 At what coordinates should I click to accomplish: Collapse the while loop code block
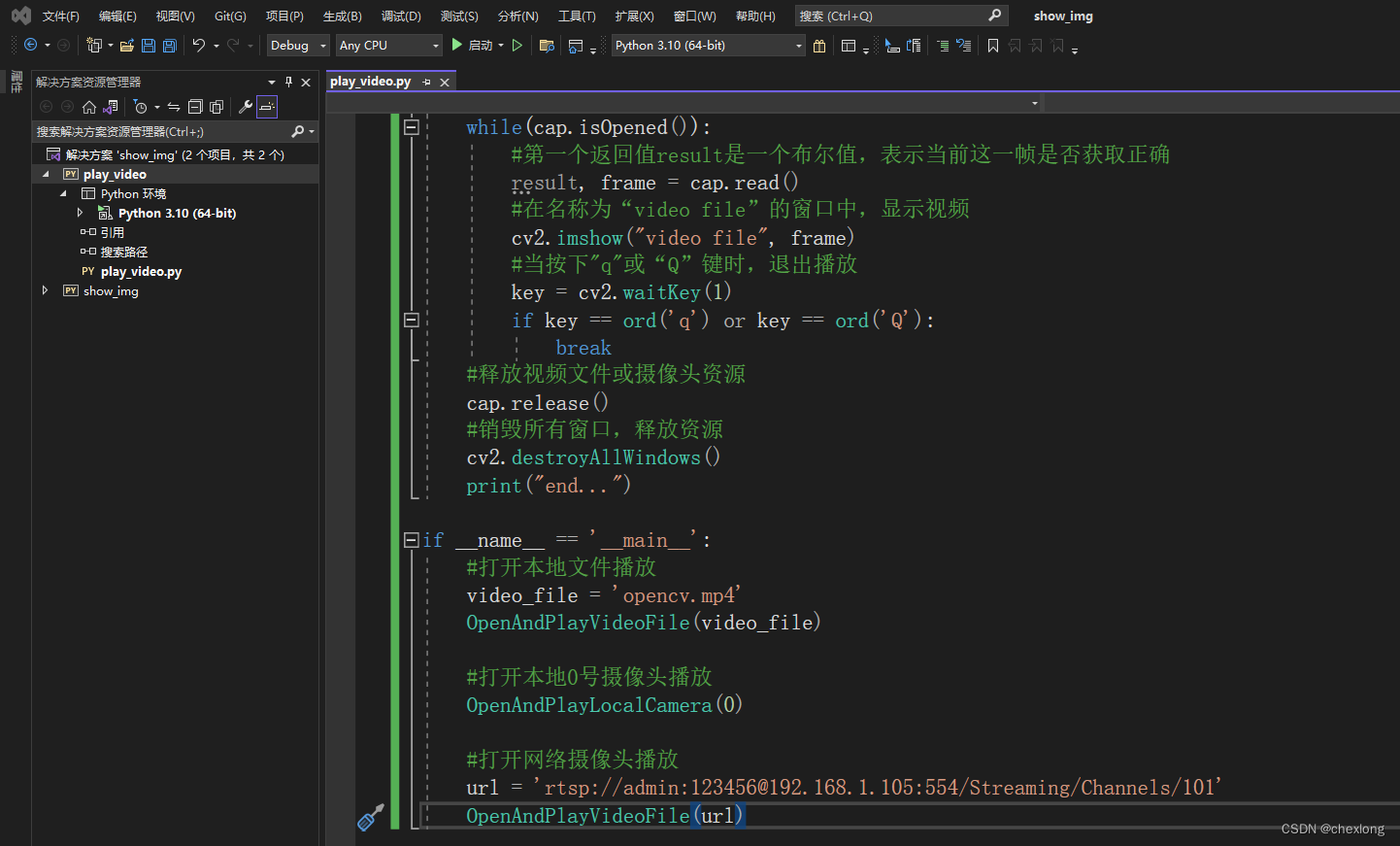click(412, 127)
